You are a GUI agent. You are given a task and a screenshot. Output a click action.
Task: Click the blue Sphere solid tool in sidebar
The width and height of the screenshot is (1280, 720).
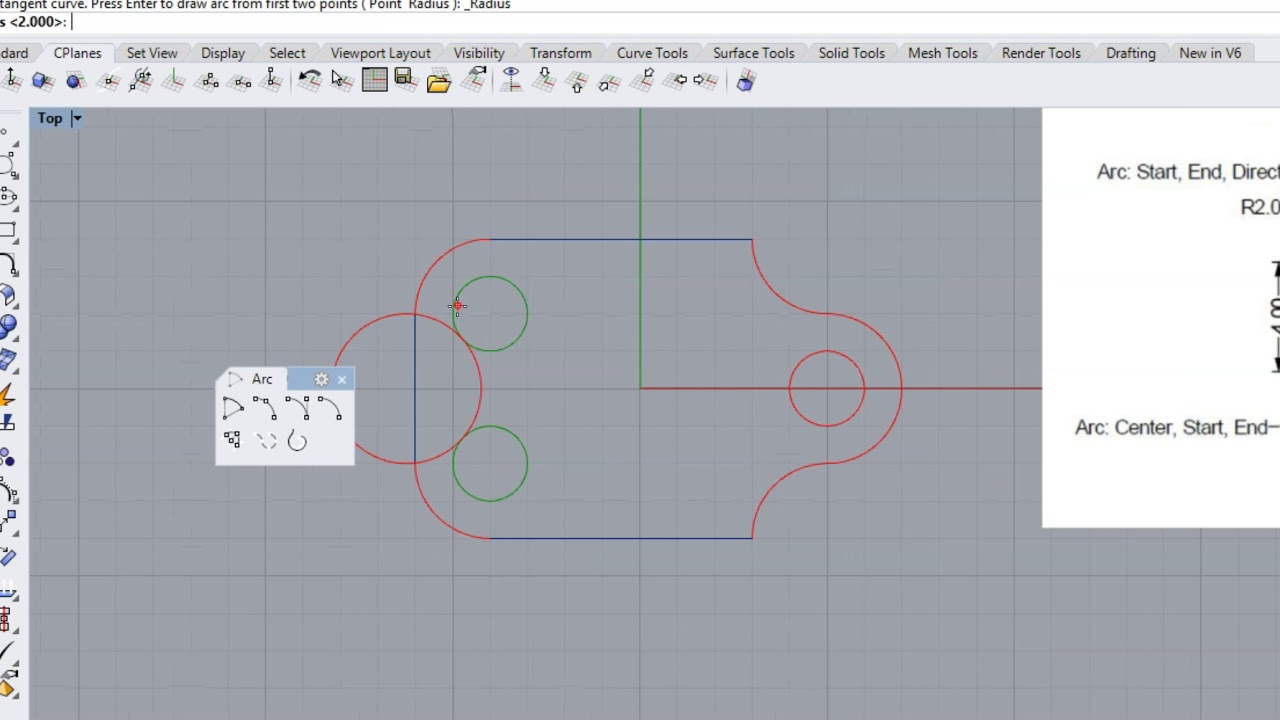(x=8, y=325)
